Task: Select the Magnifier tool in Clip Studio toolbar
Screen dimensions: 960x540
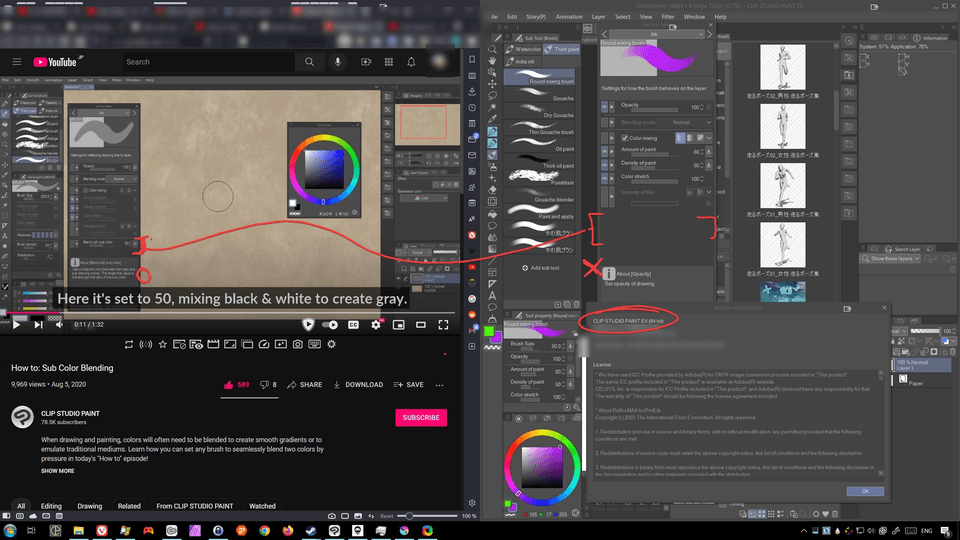Action: [492, 49]
